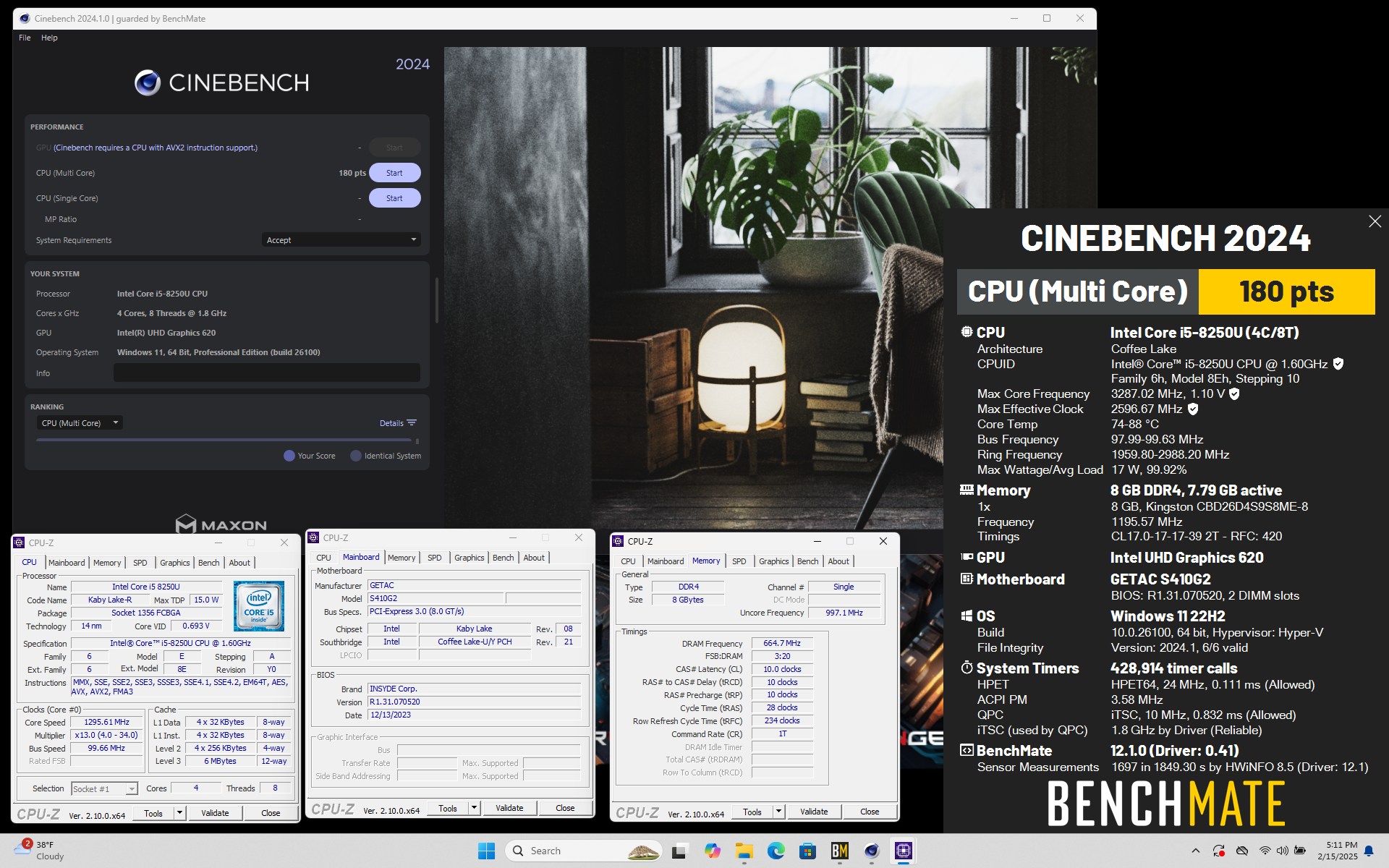This screenshot has width=1389, height=868.
Task: Open ranking Details filter
Action: click(x=398, y=423)
